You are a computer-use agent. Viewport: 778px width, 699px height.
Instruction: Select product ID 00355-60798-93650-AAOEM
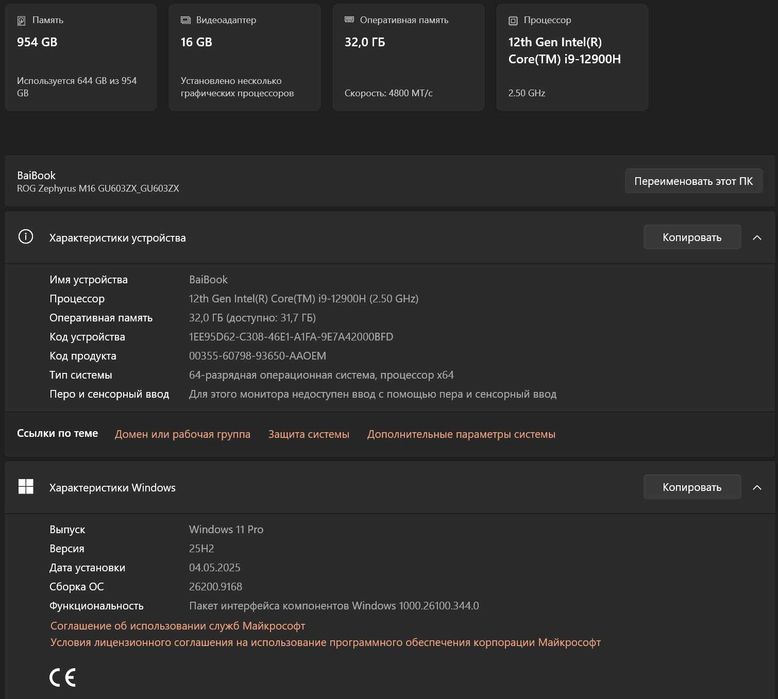(x=258, y=356)
